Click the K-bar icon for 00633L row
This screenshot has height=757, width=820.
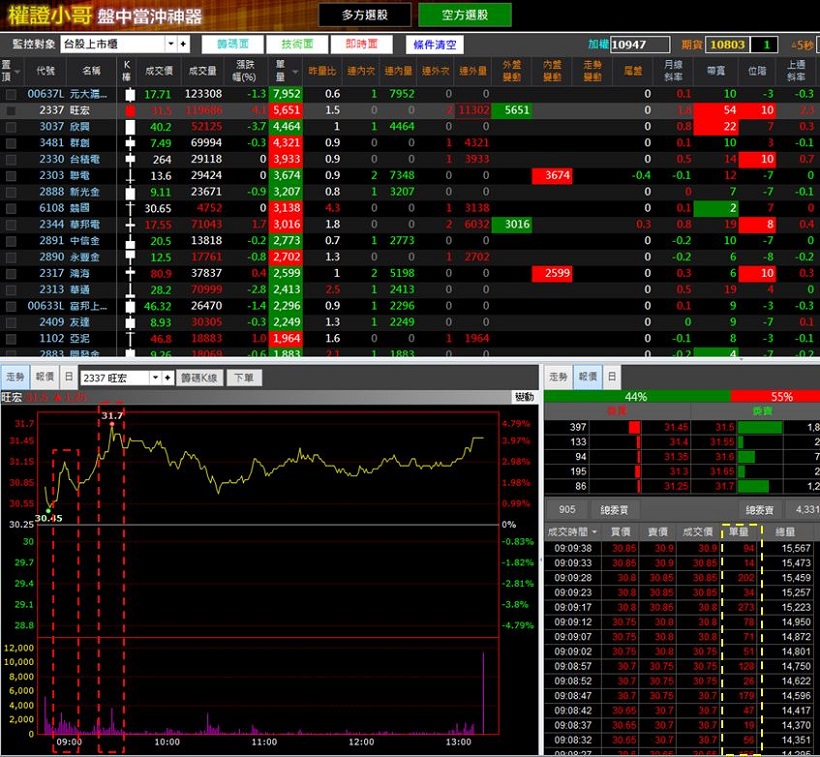130,306
